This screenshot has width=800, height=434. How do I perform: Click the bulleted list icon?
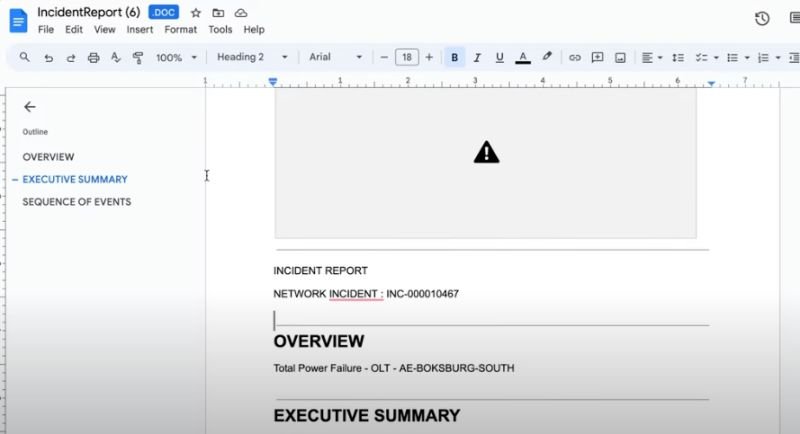point(732,58)
